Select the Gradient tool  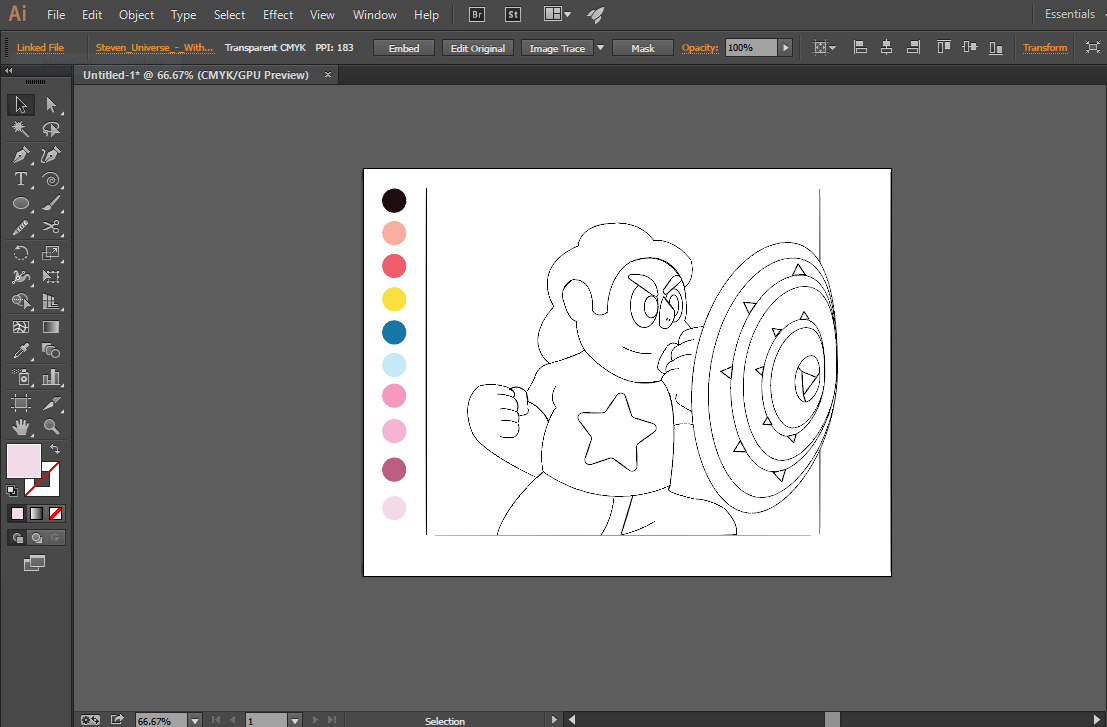[51, 327]
